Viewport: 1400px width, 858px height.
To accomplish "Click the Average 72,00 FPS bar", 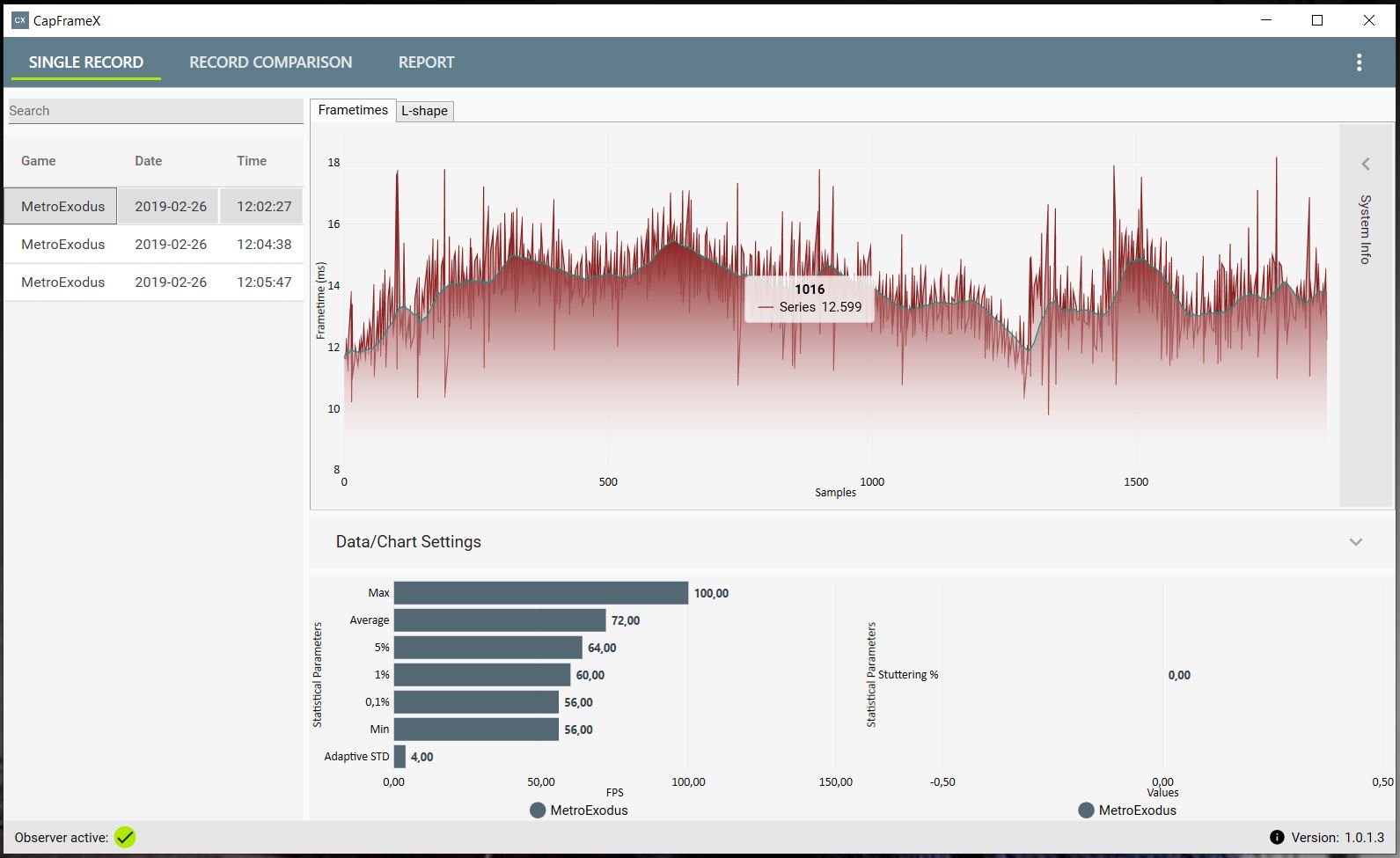I will (x=500, y=620).
